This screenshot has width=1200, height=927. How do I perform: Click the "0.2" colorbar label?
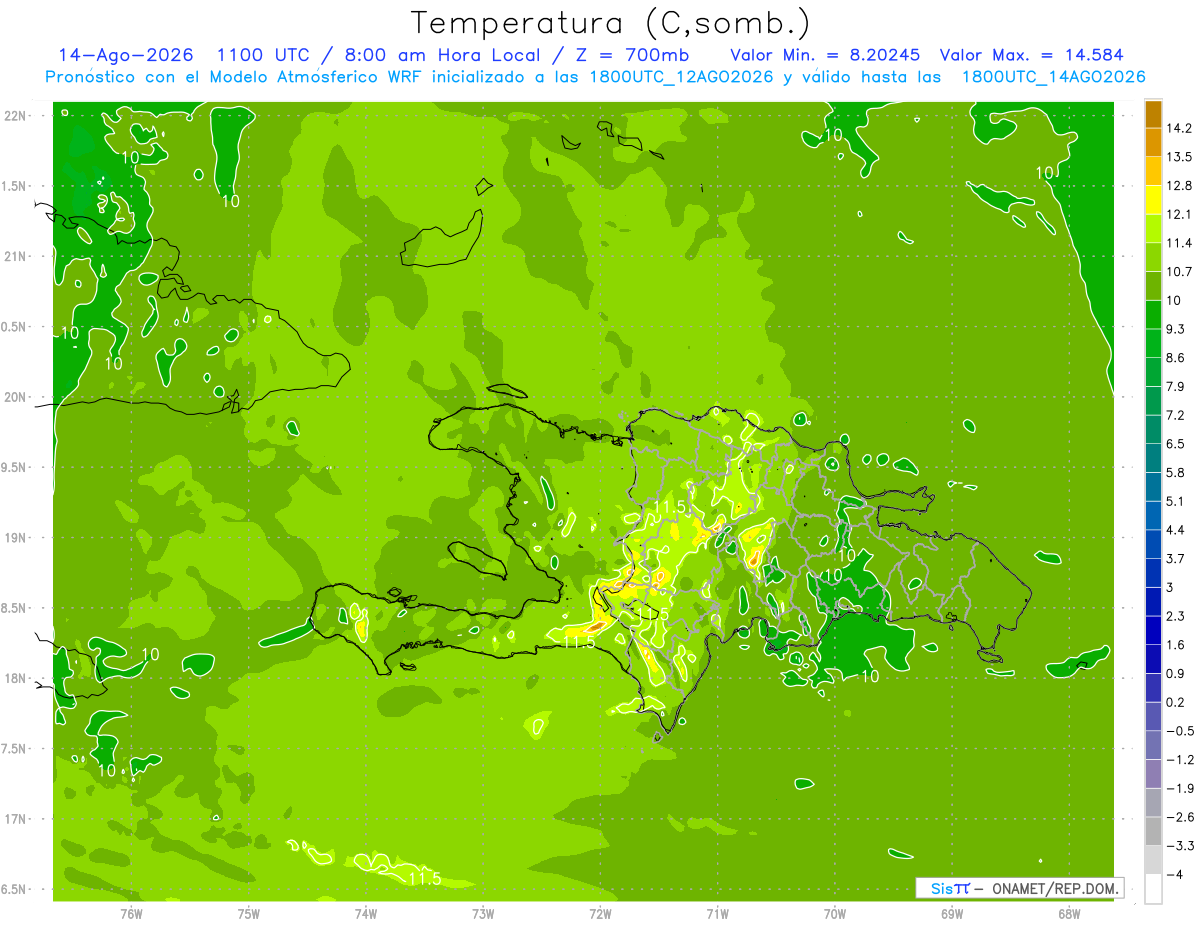click(1176, 702)
